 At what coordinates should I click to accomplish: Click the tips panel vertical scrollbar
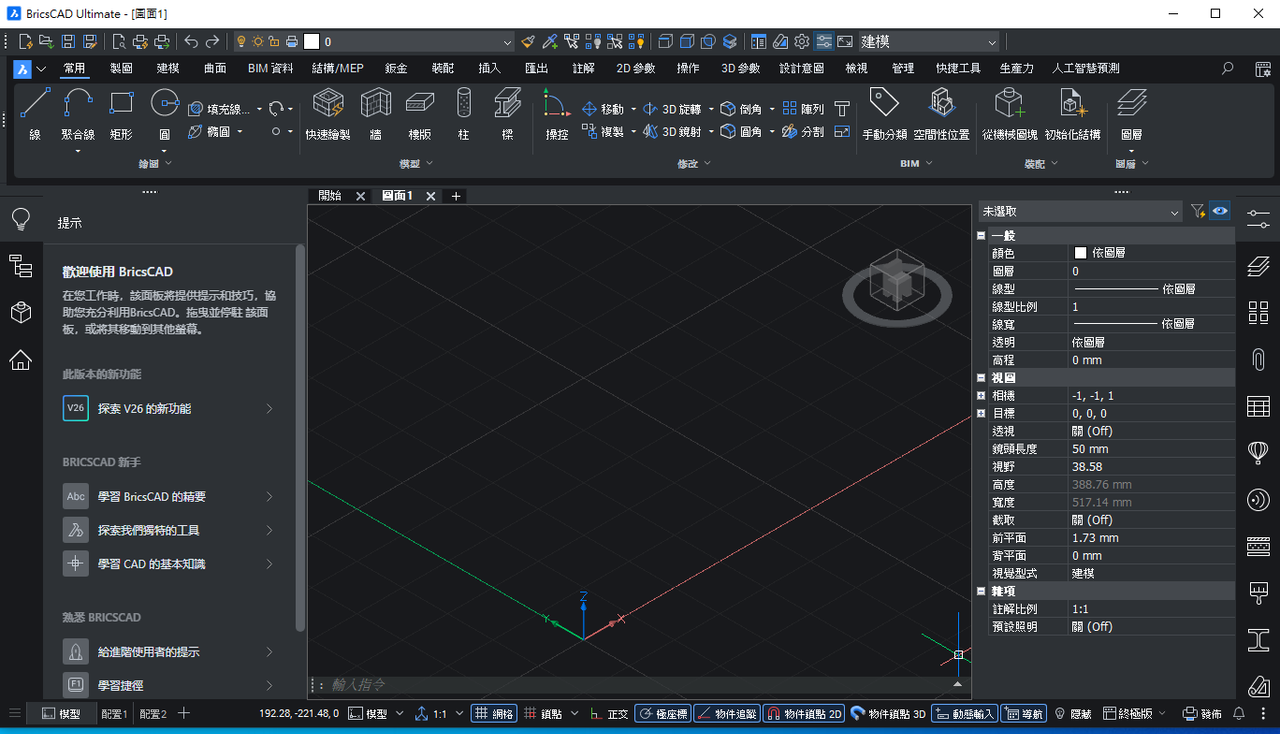[300, 438]
